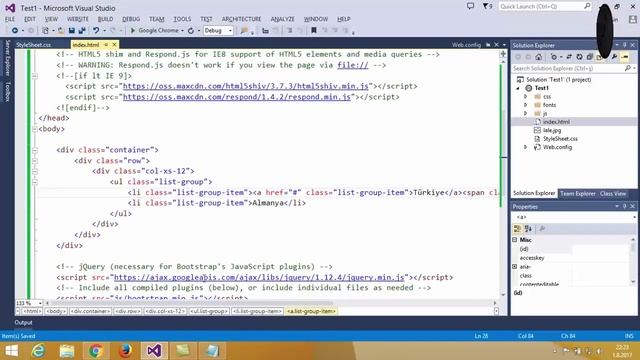This screenshot has height=360, width=640.
Task: Undo the last edit via toolbar
Action: pyautogui.click(x=96, y=31)
